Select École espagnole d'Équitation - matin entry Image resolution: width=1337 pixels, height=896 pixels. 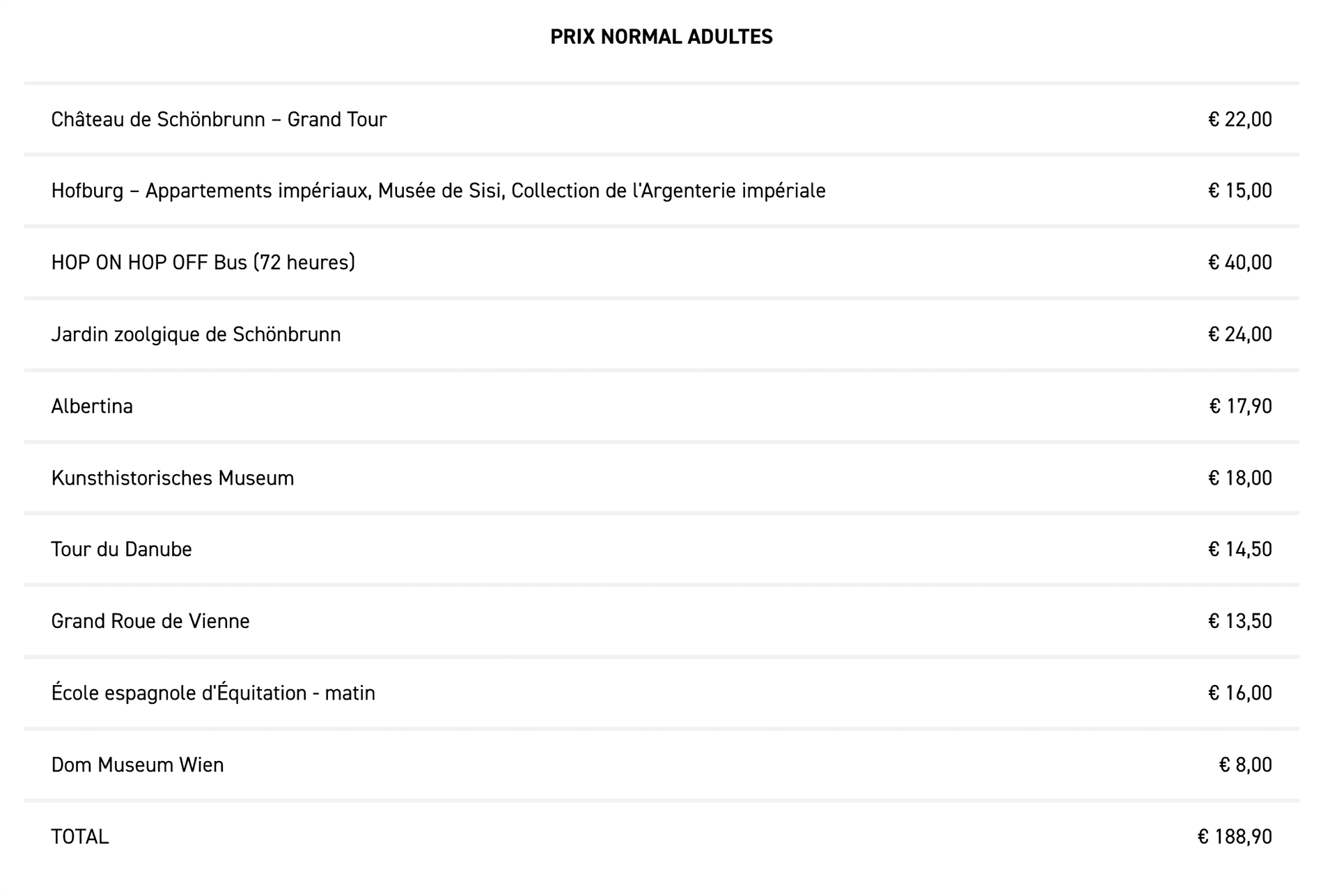point(213,693)
